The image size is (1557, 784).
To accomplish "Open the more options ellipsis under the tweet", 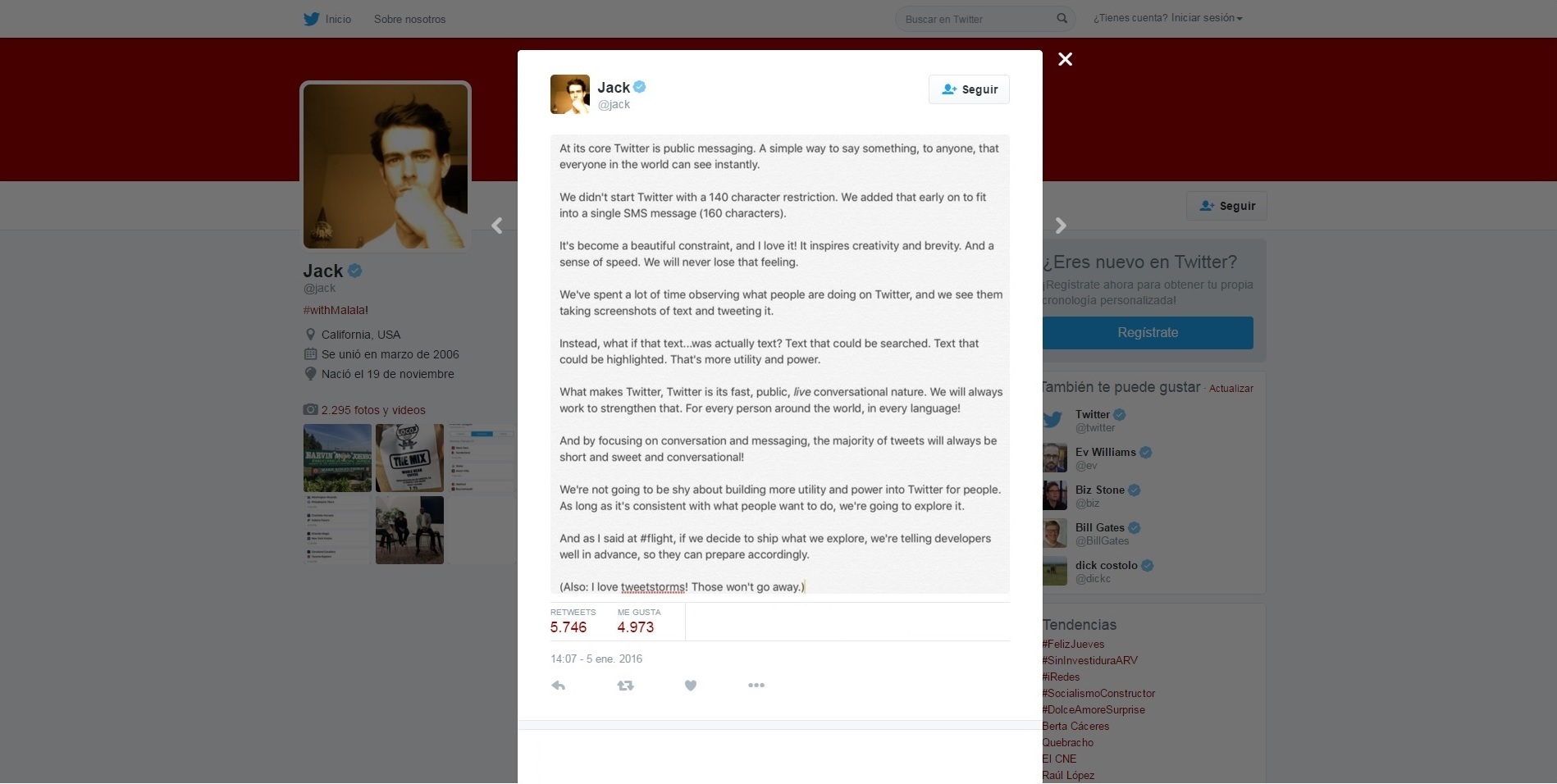I will tap(756, 685).
